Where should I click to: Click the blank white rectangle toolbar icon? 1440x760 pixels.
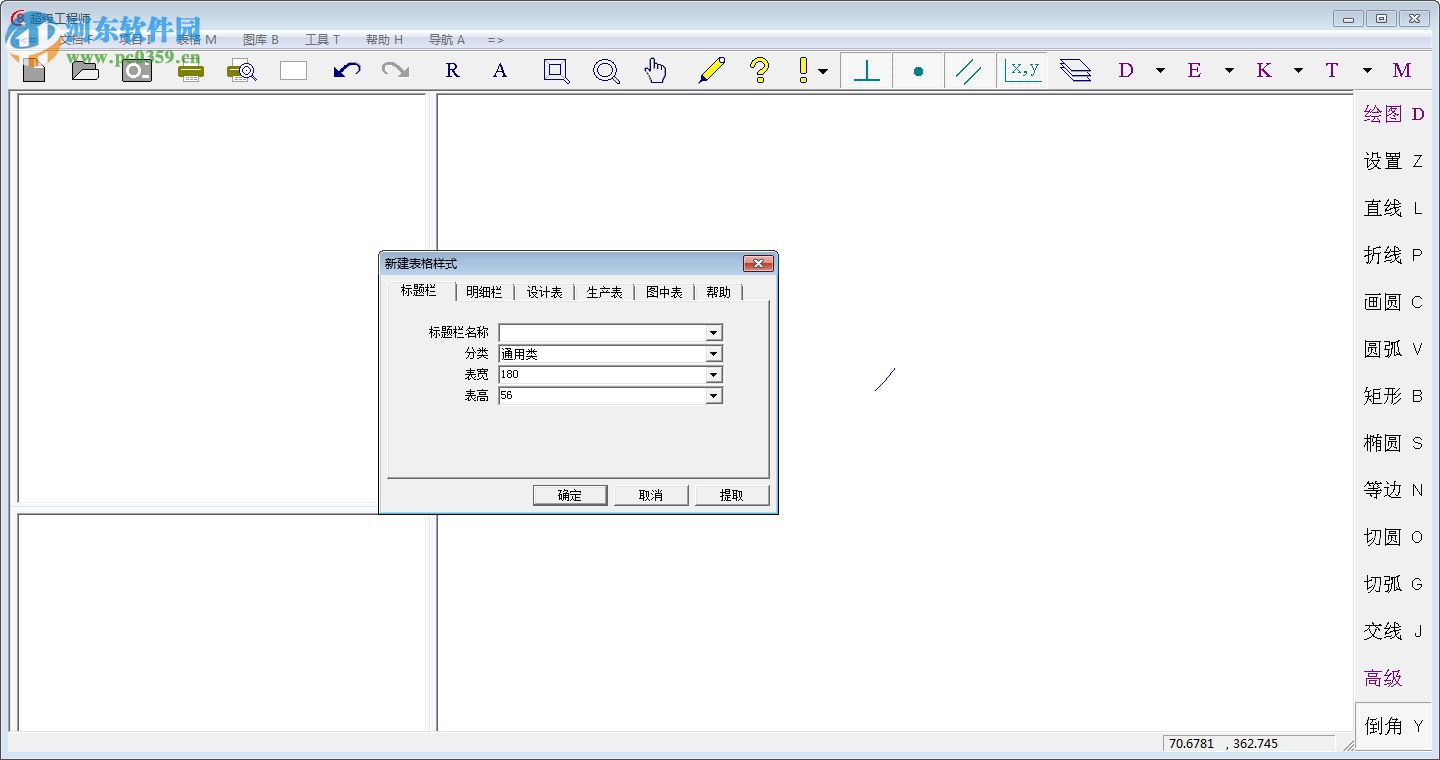click(293, 70)
